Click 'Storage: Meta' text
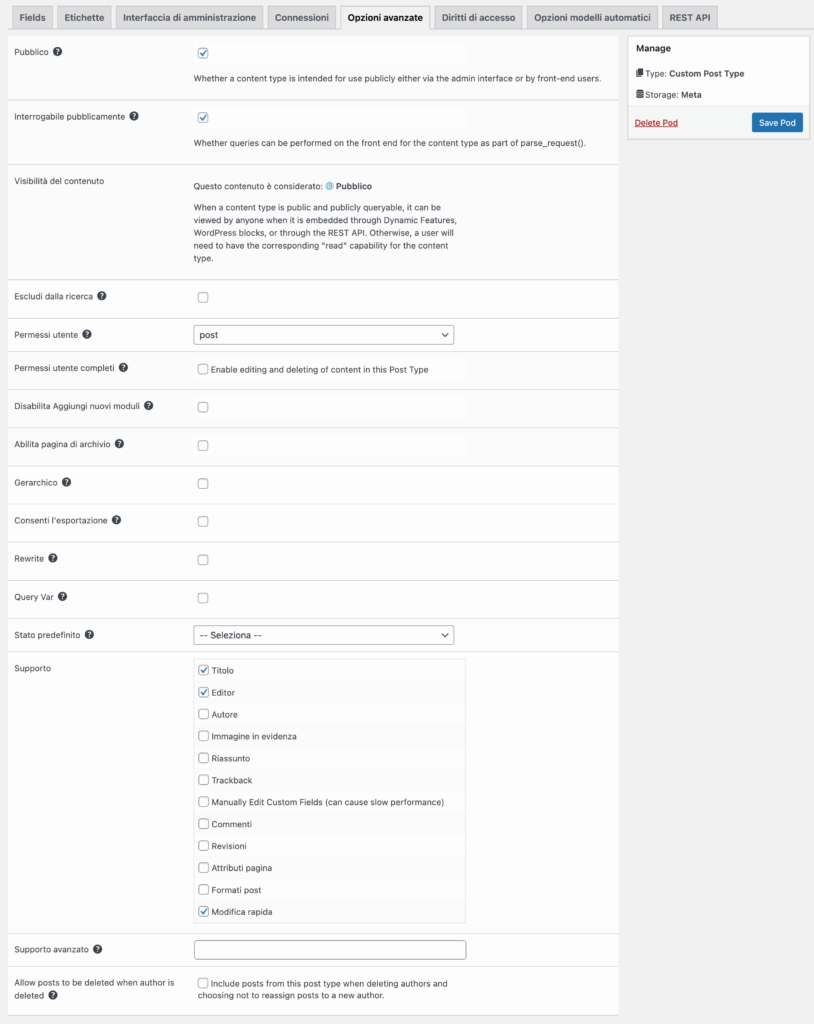This screenshot has height=1024, width=814. (673, 95)
